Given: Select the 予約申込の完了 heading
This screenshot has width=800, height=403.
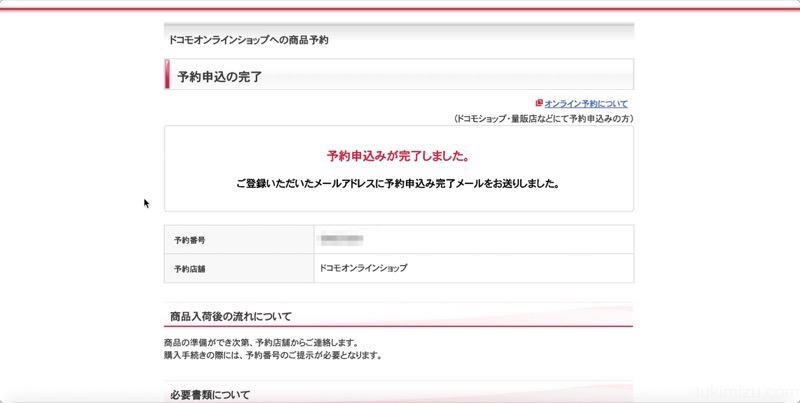Looking at the screenshot, I should point(219,77).
